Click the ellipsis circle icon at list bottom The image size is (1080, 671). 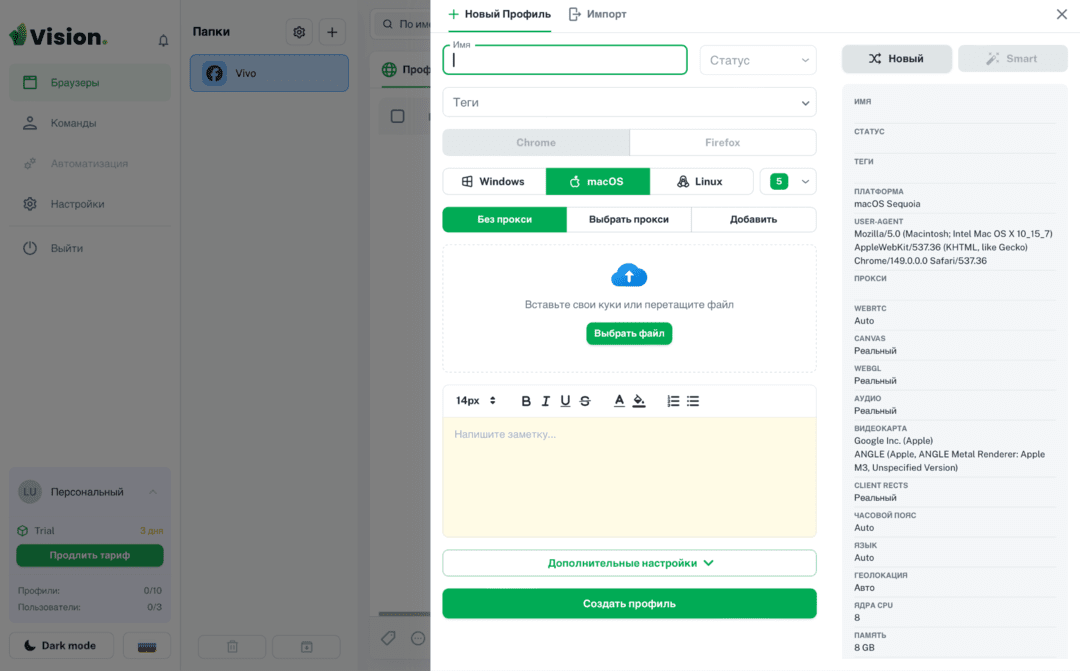(x=418, y=638)
